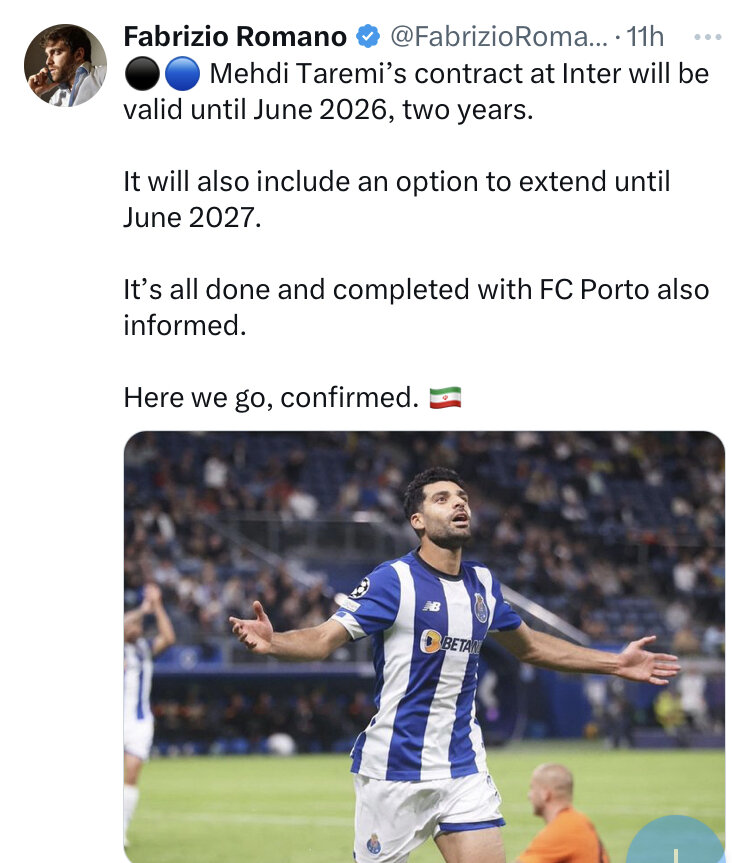Select the "valid until June 2026" sentence

[x=328, y=109]
